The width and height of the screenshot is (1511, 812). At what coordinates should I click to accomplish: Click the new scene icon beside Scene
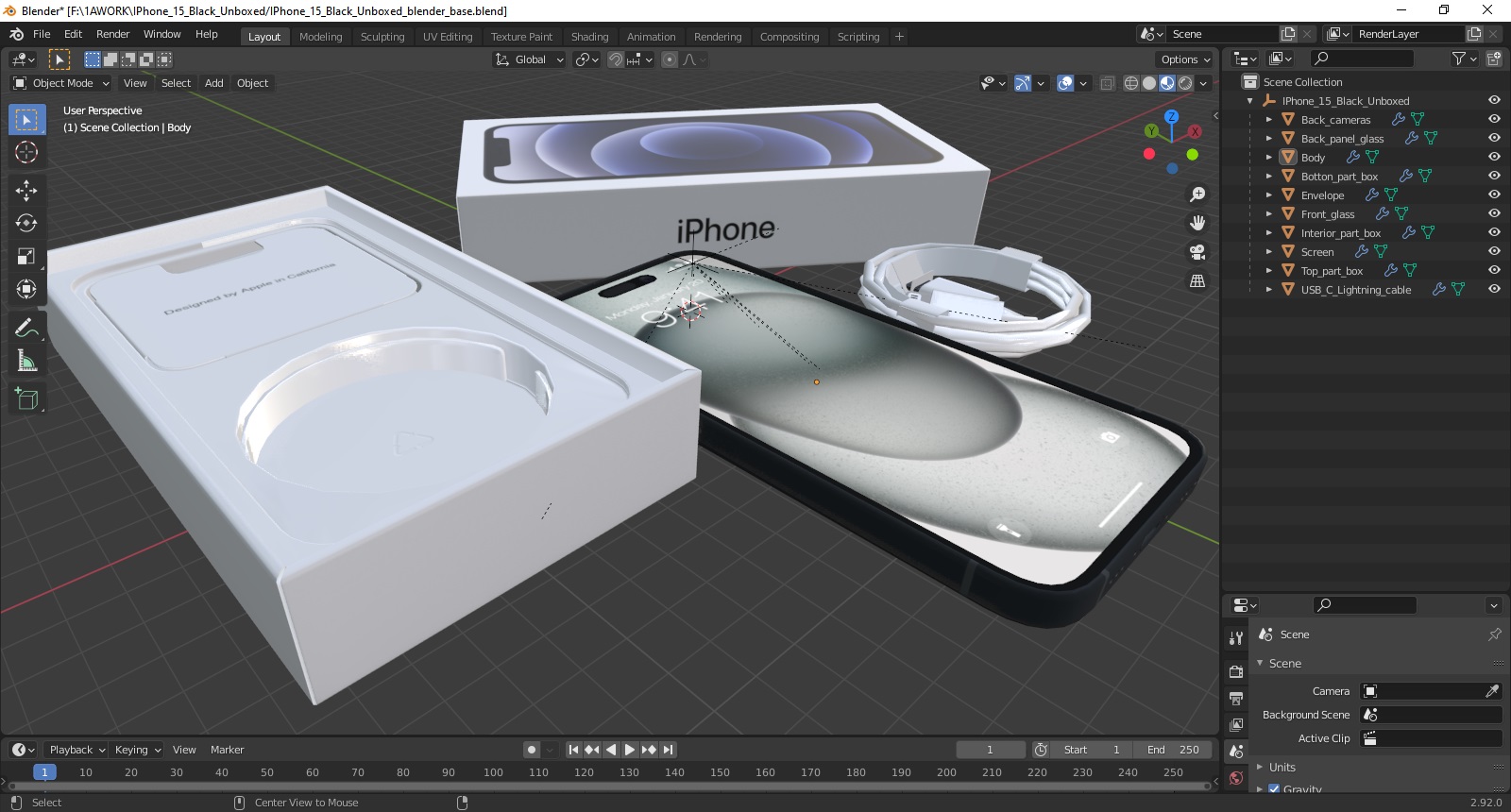[1288, 34]
